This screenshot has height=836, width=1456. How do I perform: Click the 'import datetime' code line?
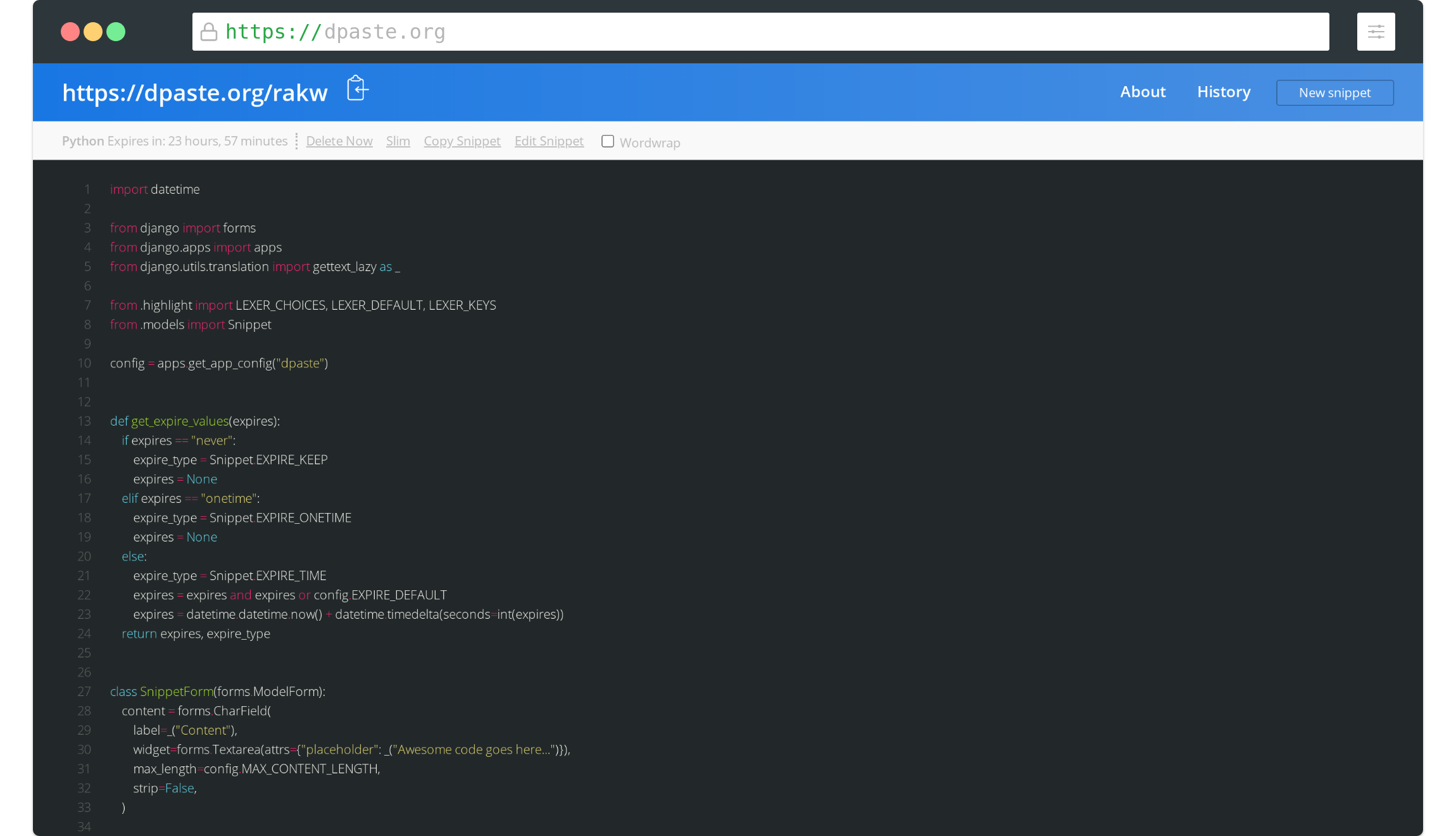154,189
